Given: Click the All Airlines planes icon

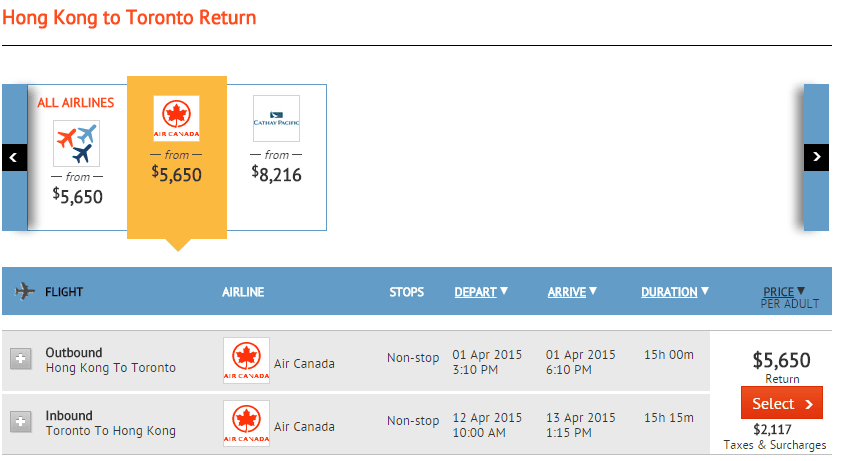Looking at the screenshot, I should pyautogui.click(x=77, y=143).
